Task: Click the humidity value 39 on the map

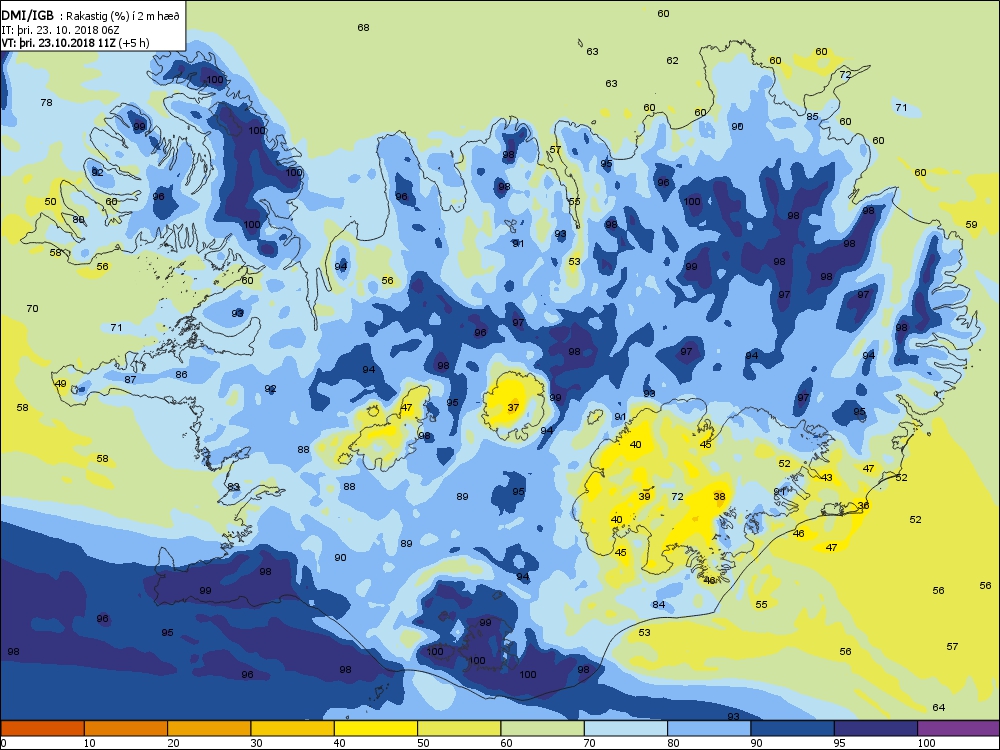Action: click(645, 496)
